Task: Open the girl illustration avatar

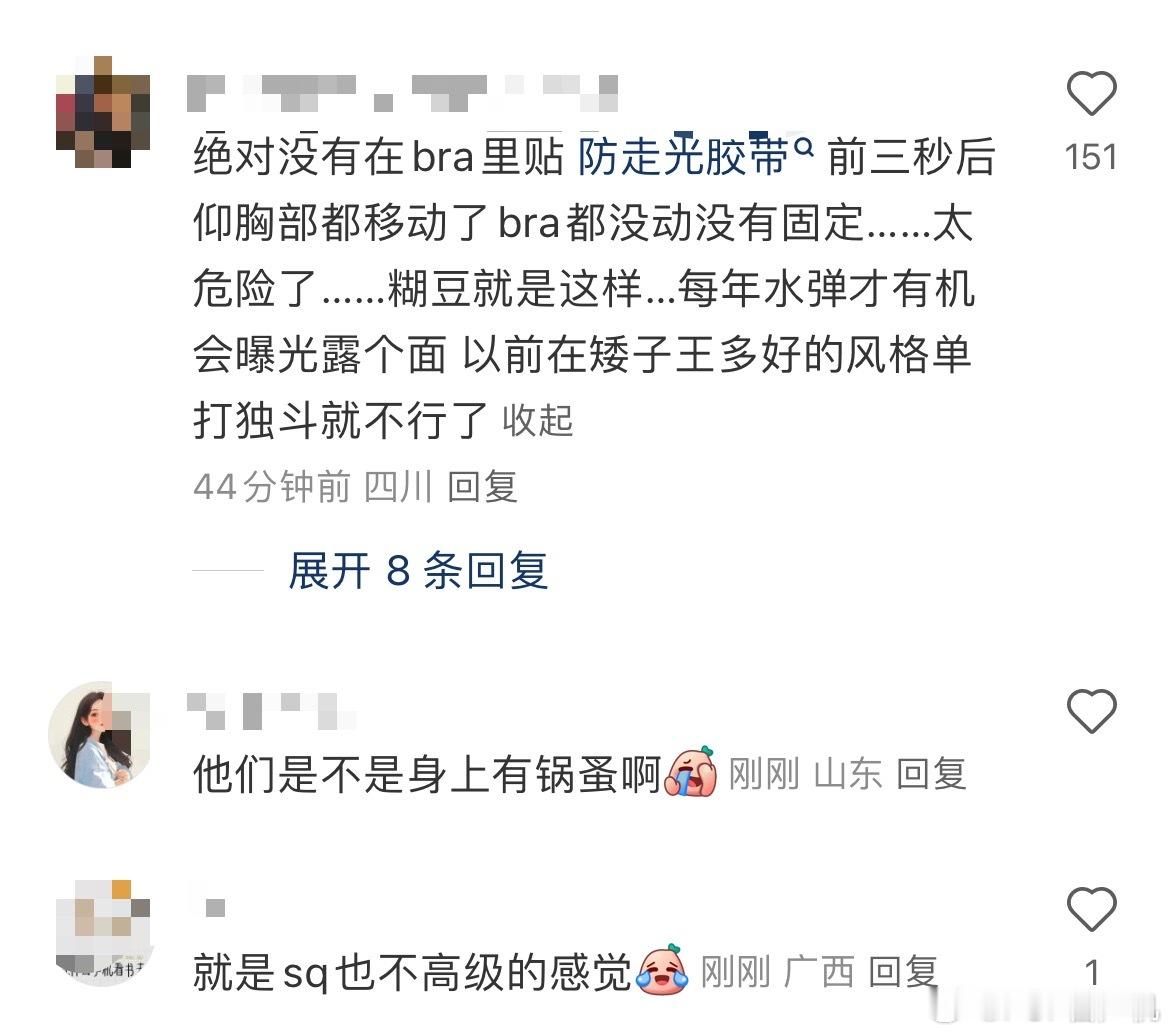Action: [x=99, y=735]
